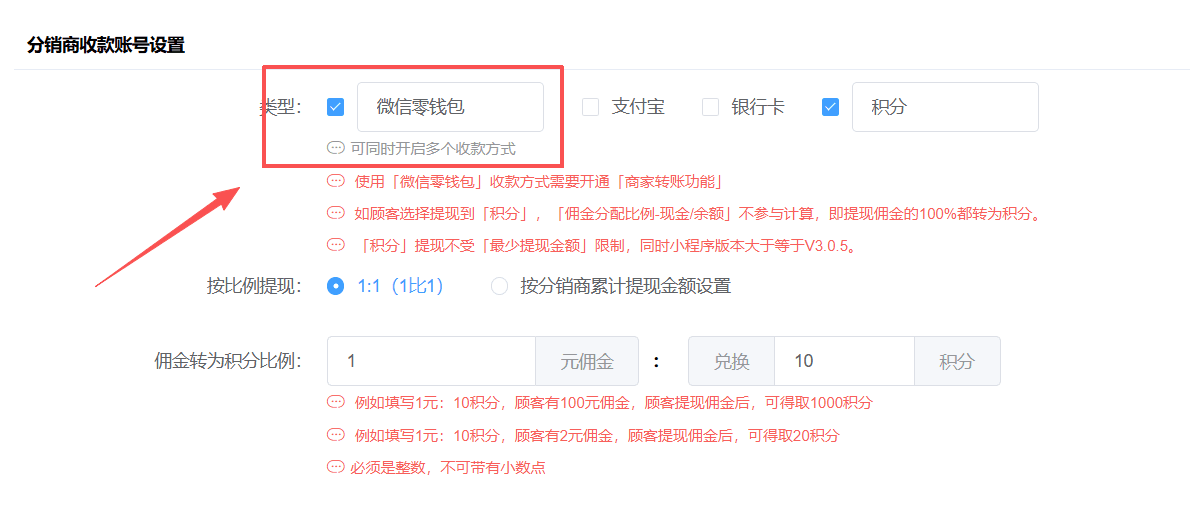
Task: Click the 支付宝 label text
Action: [638, 107]
